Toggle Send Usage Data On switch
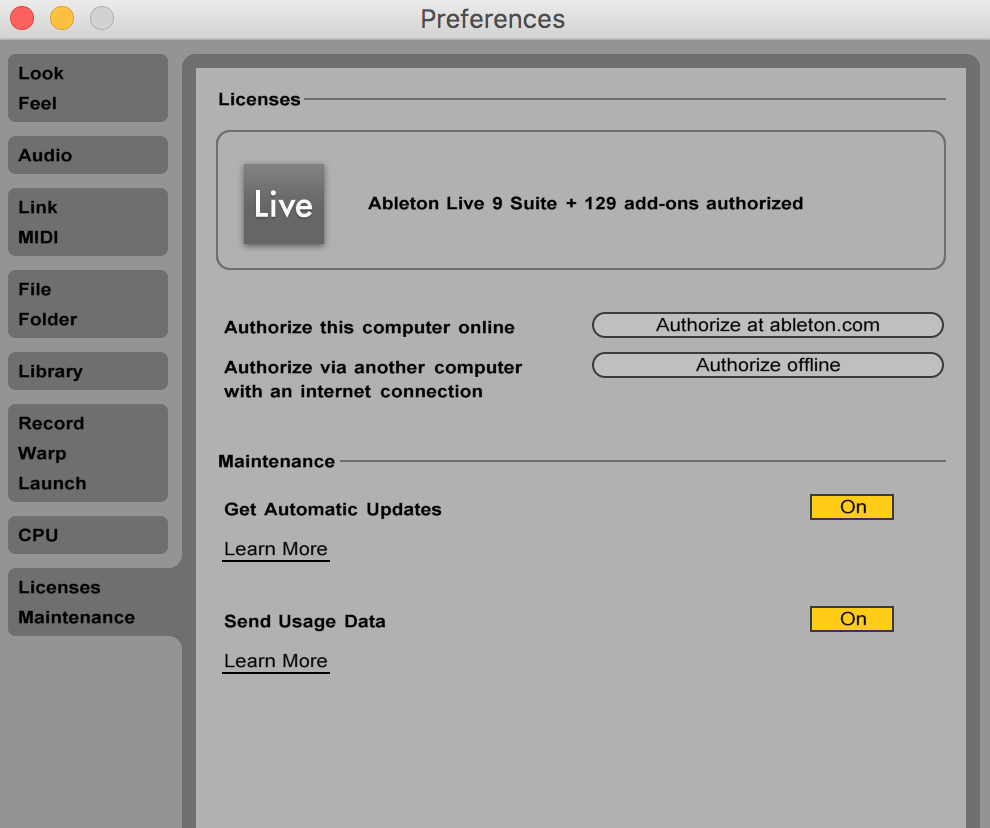Viewport: 990px width, 828px height. pos(852,619)
